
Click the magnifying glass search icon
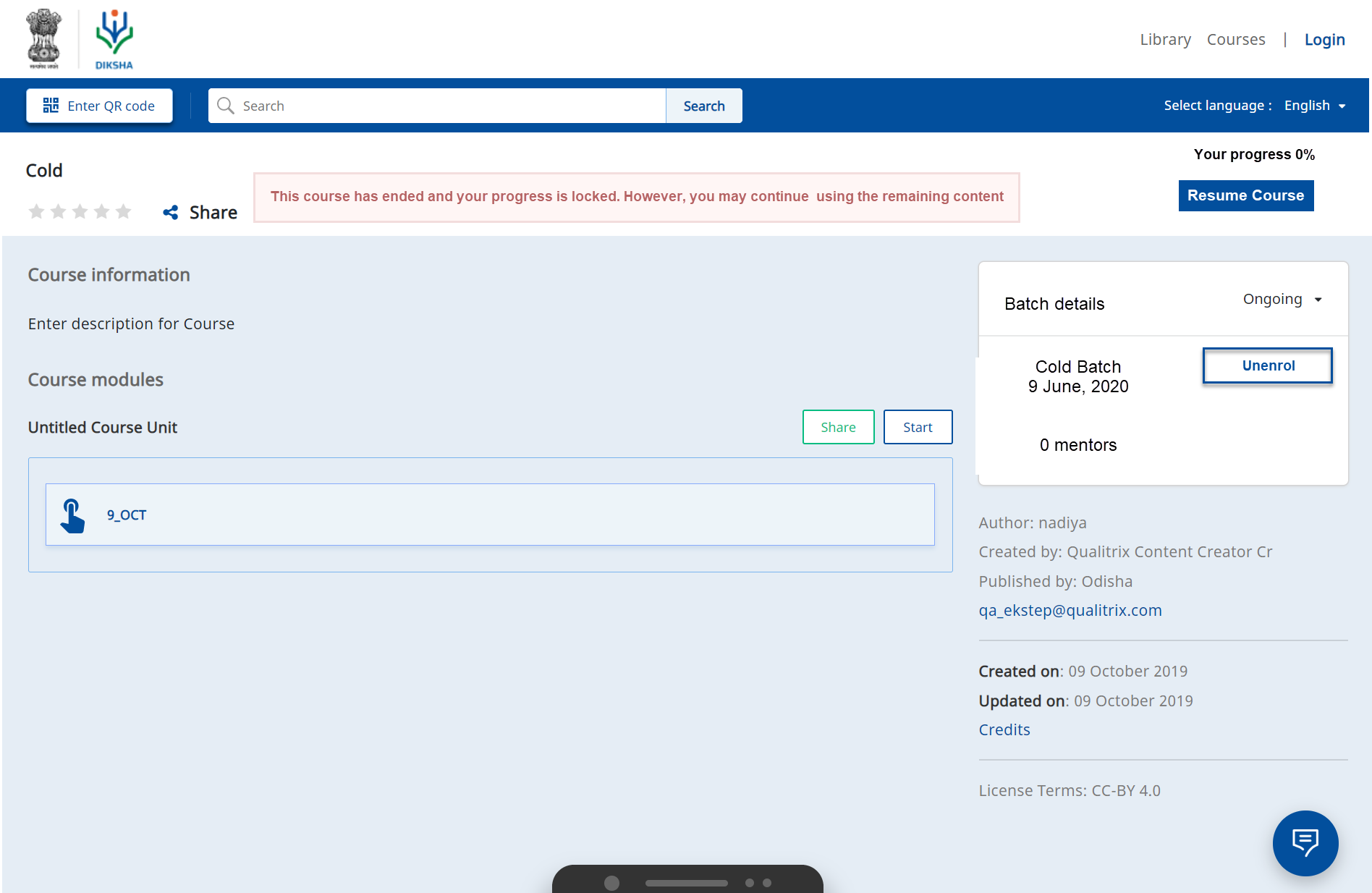pyautogui.click(x=226, y=106)
